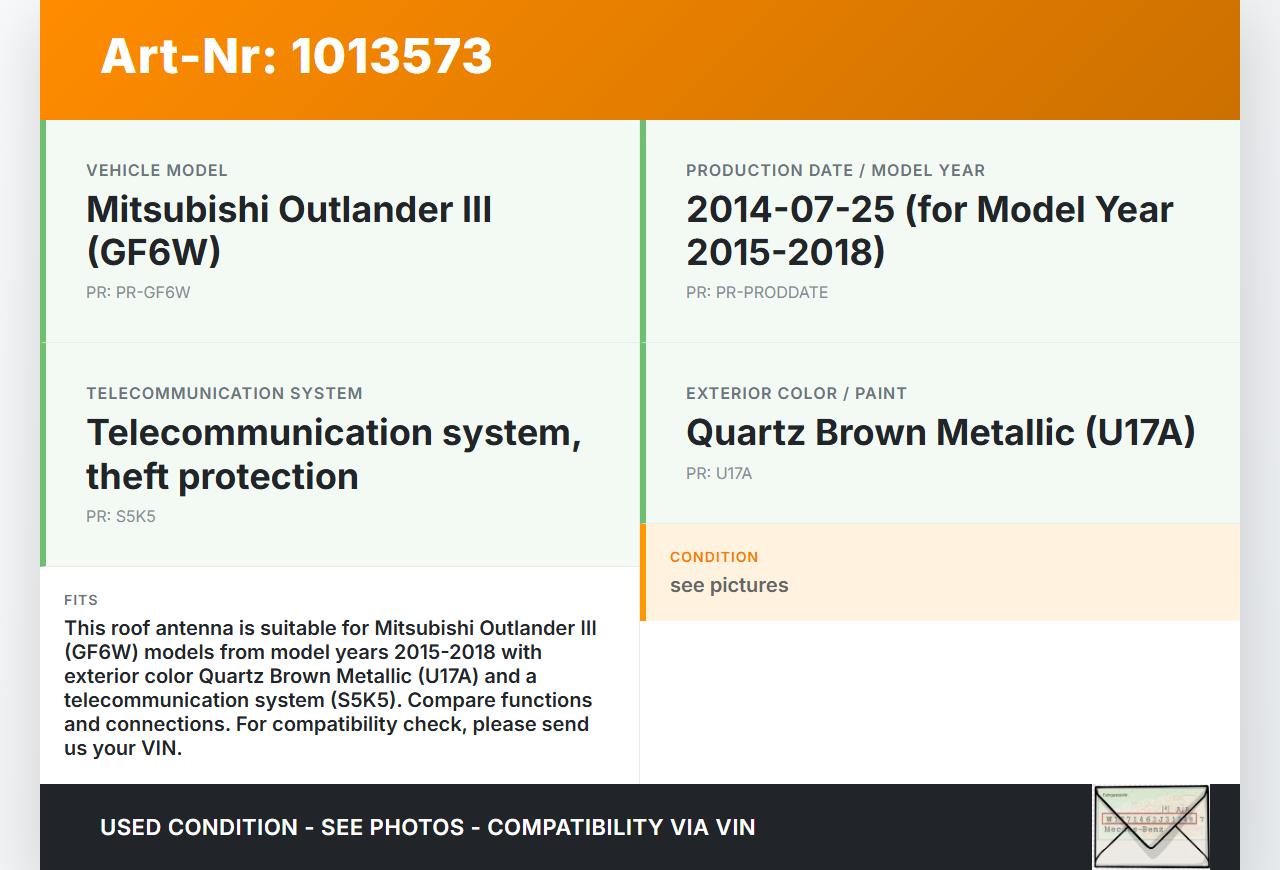Click the FITS section label

pyautogui.click(x=81, y=600)
